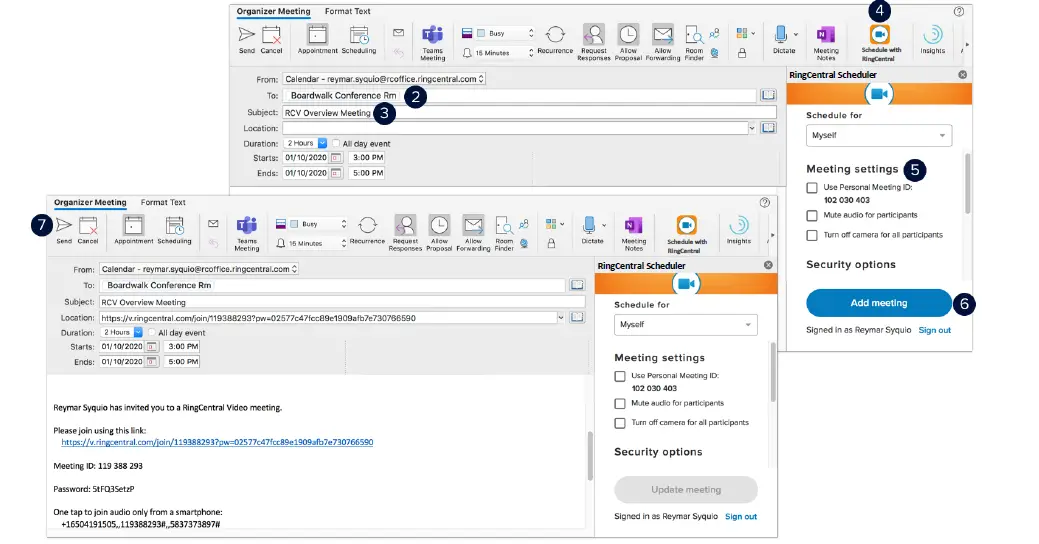Open From account dropdown in upper window
This screenshot has width=1039, height=544.
click(384, 79)
